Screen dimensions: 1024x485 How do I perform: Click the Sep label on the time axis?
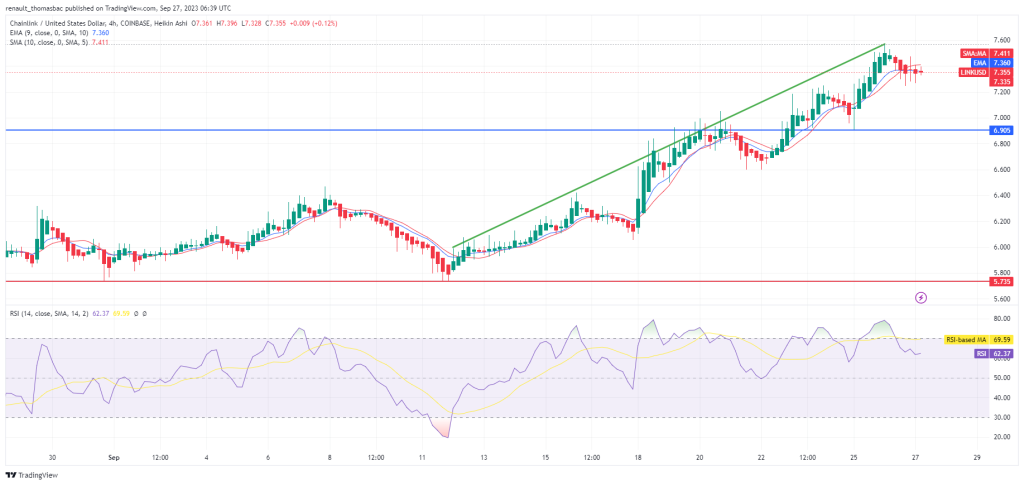coord(113,457)
